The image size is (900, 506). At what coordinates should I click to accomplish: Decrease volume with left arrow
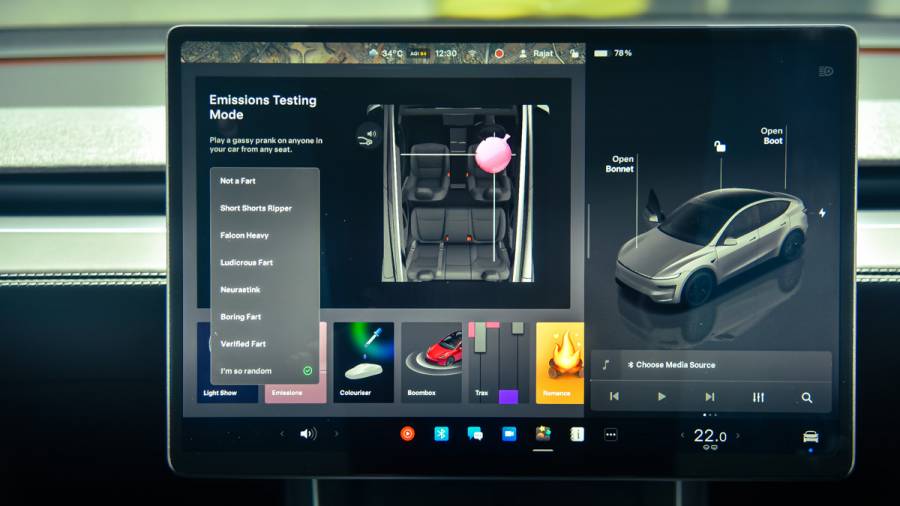tap(282, 434)
